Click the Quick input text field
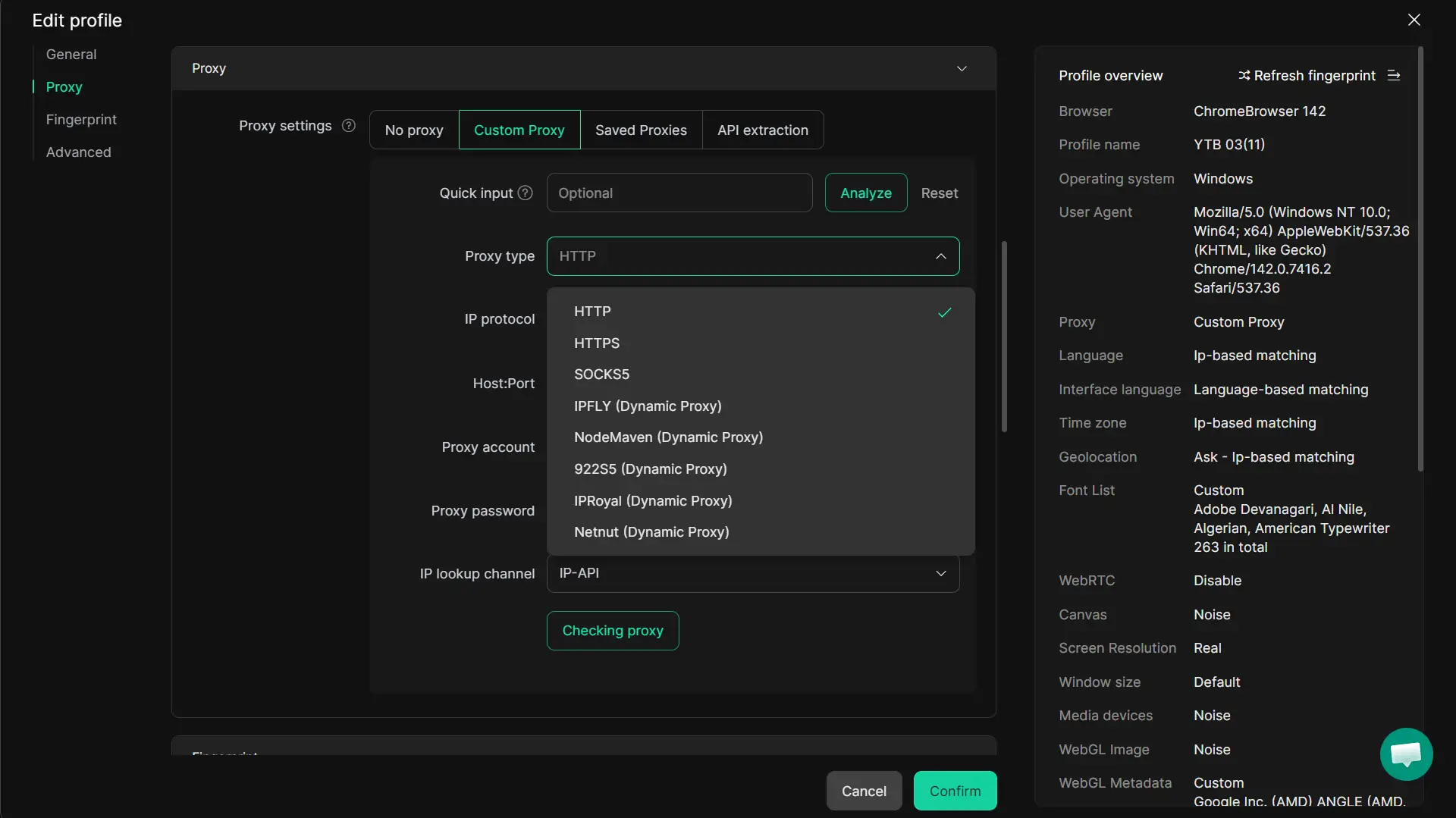 pos(679,193)
